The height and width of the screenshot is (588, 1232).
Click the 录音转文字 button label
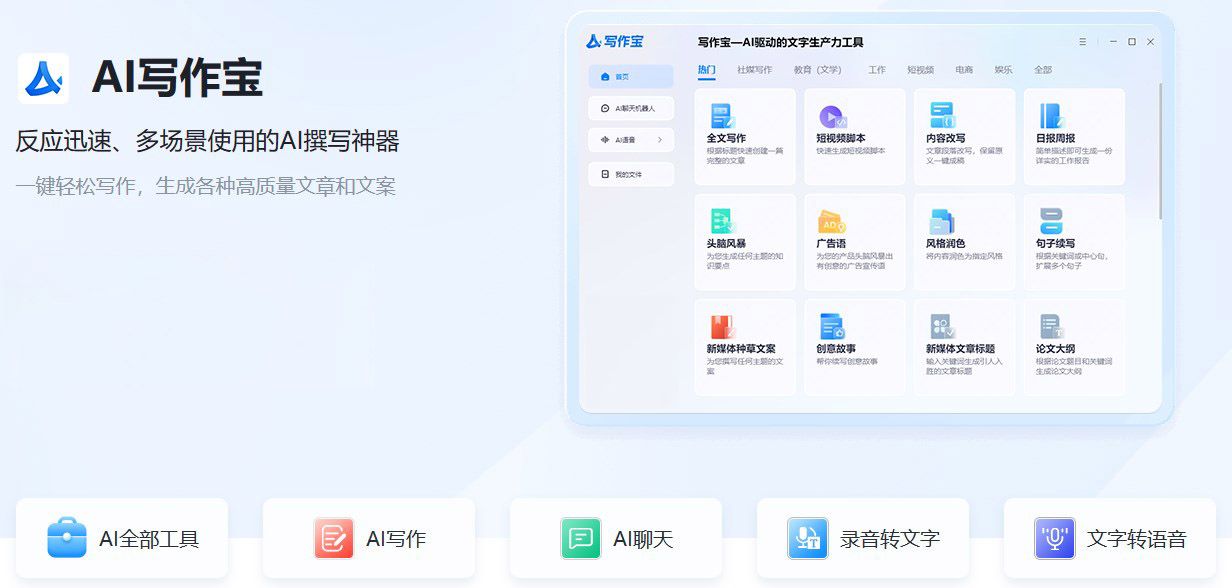[890, 539]
